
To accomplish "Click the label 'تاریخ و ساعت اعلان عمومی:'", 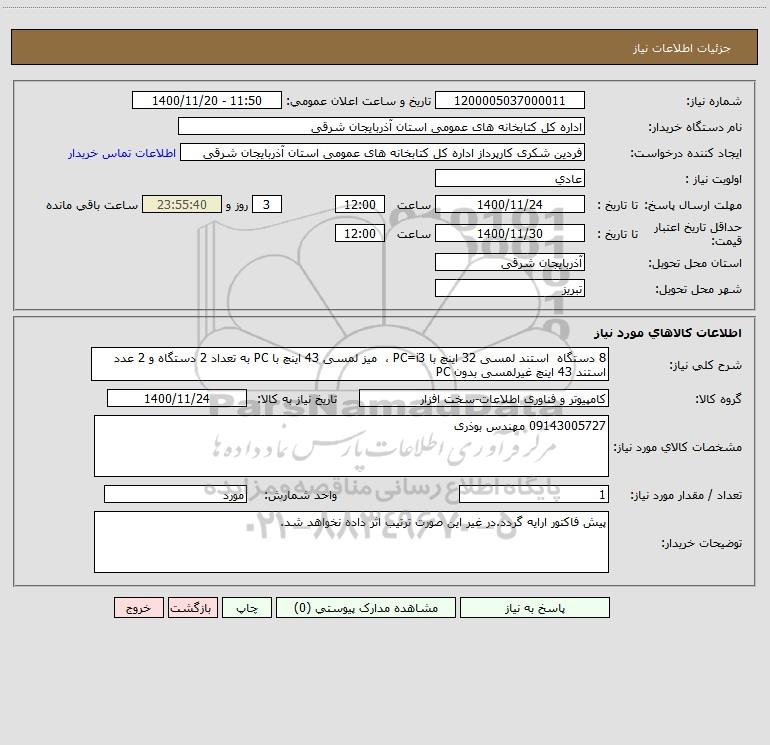I will [x=359, y=102].
